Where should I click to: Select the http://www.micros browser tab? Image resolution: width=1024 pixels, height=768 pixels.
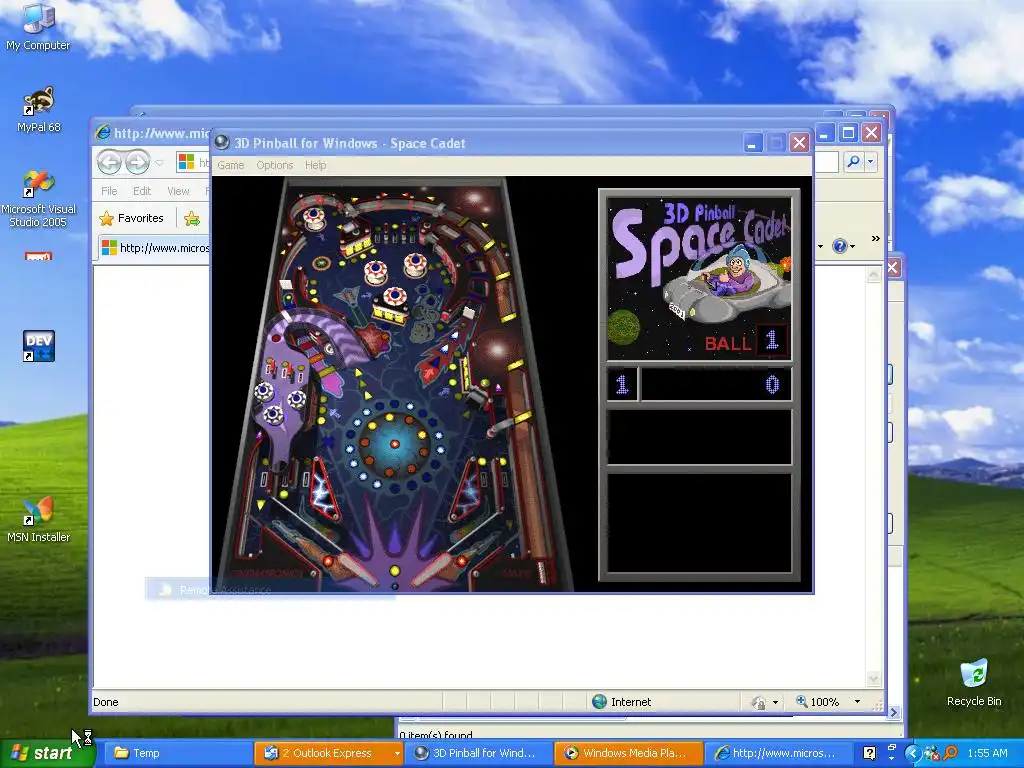point(155,248)
